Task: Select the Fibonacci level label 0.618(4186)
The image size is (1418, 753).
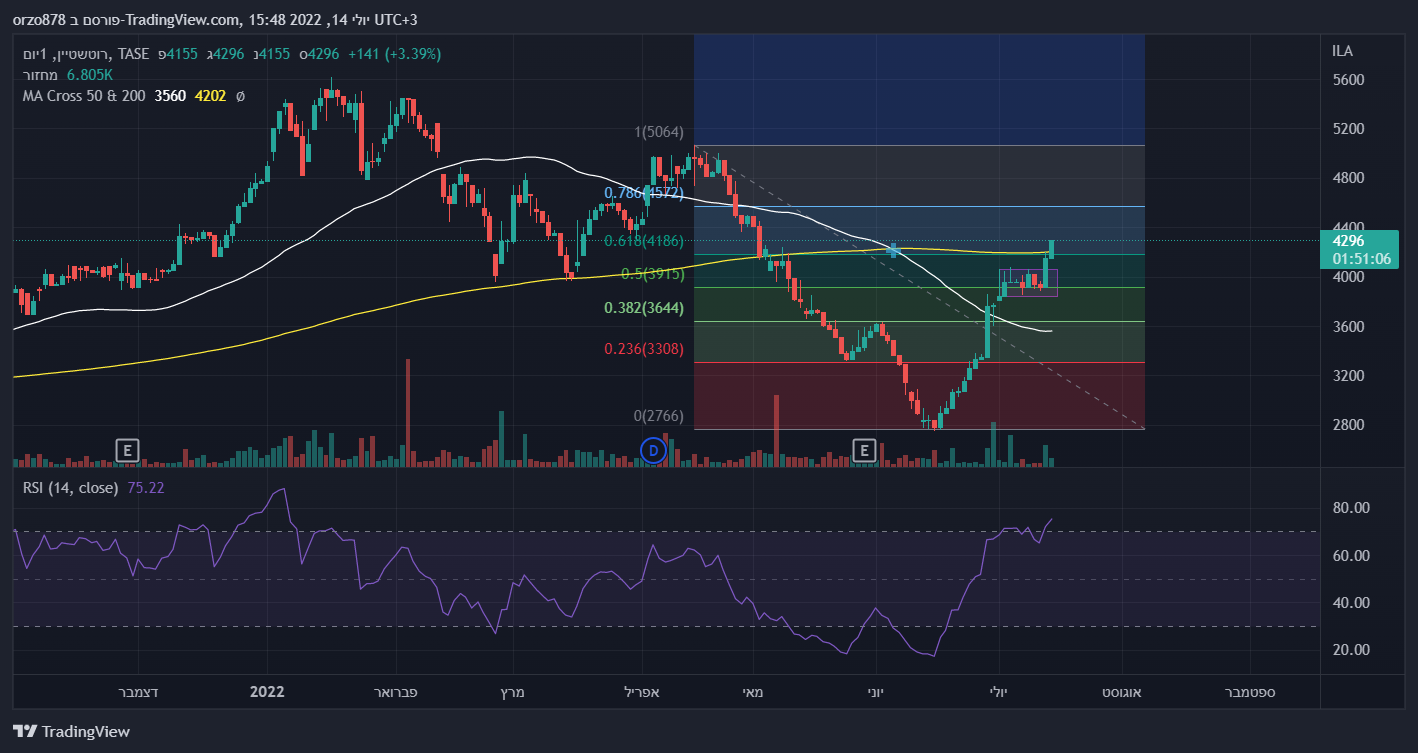Action: coord(644,241)
